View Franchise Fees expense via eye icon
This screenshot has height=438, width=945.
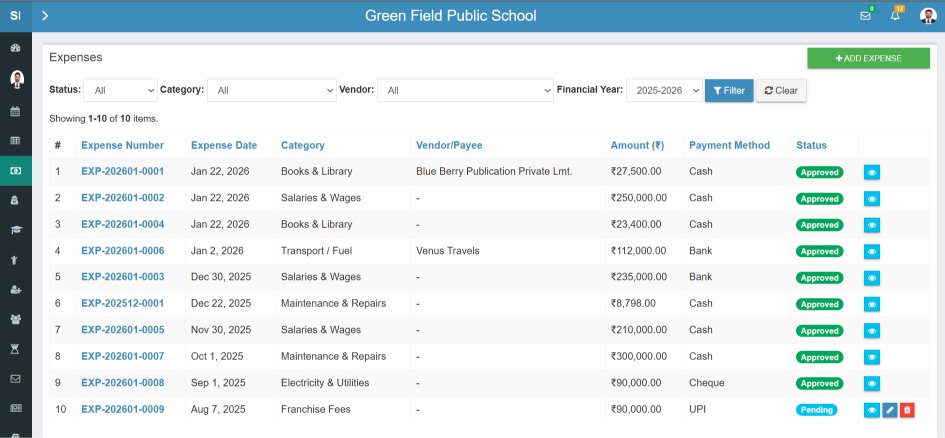click(x=871, y=410)
